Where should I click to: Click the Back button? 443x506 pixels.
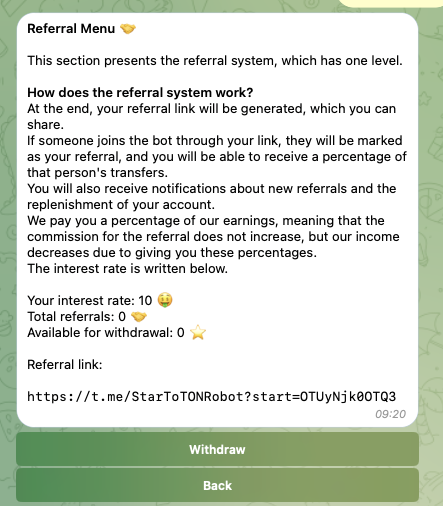click(x=217, y=485)
